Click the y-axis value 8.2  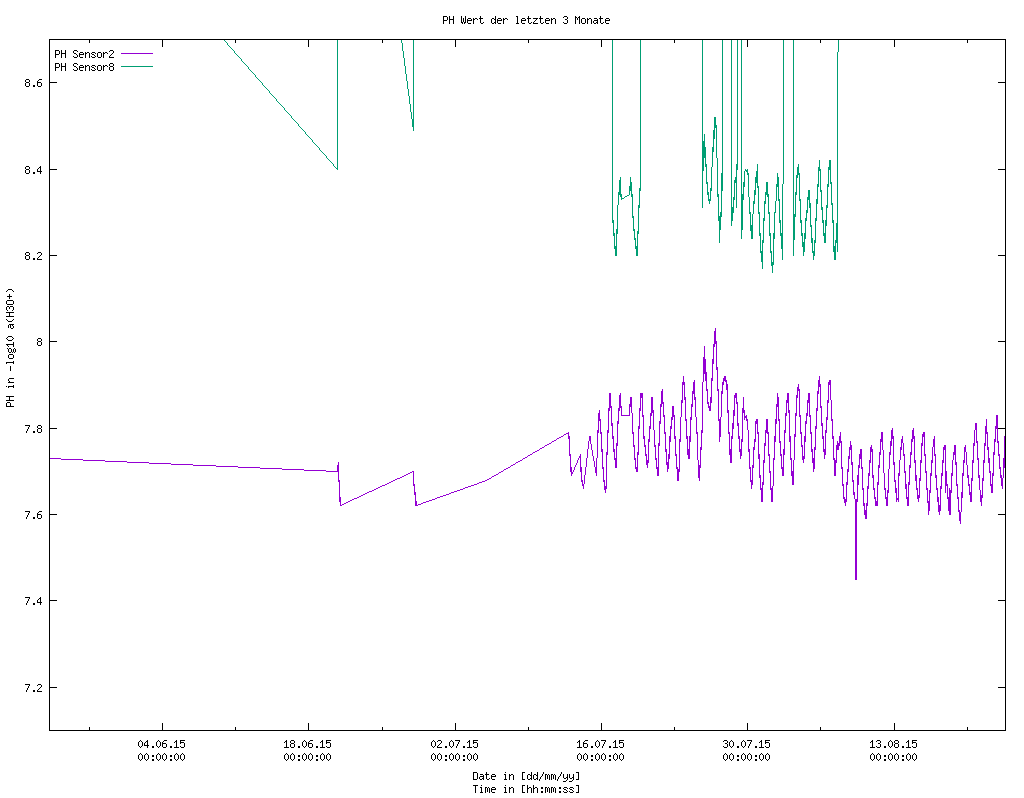tap(33, 256)
